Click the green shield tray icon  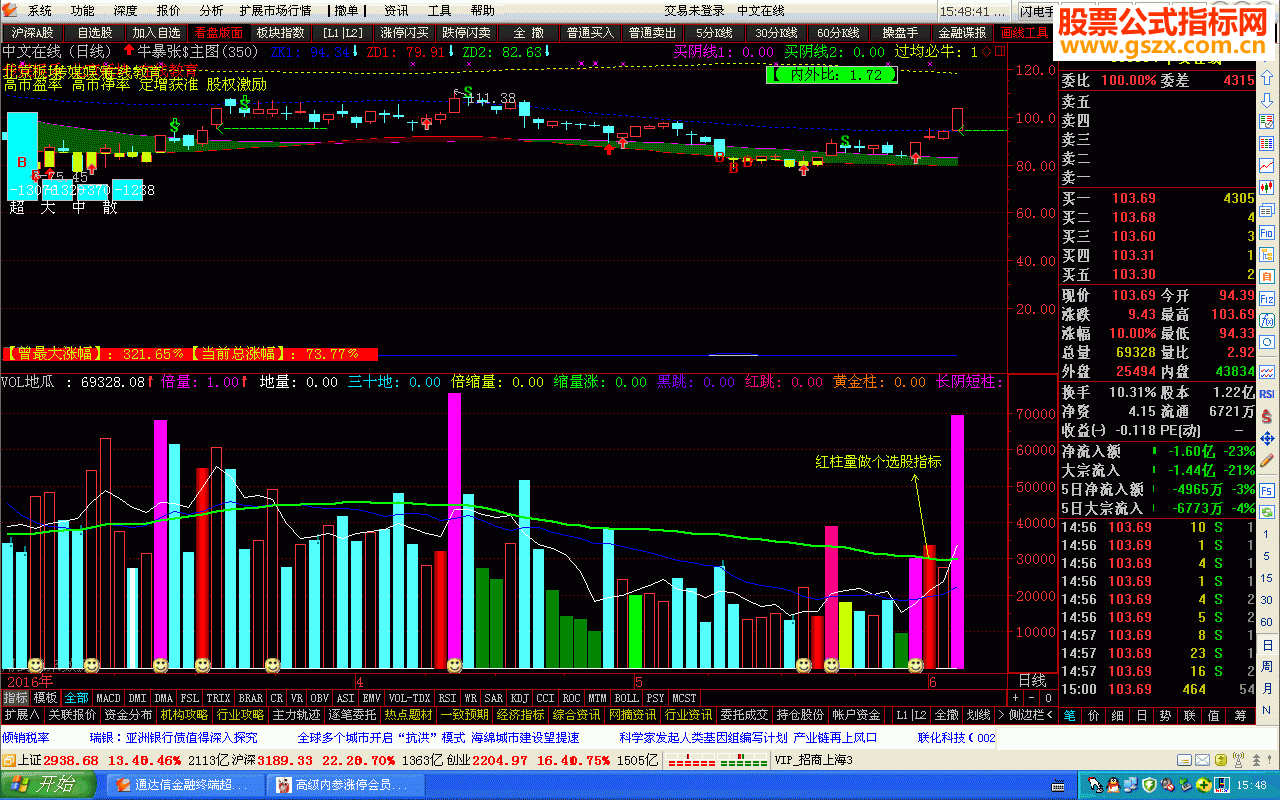(x=1149, y=786)
